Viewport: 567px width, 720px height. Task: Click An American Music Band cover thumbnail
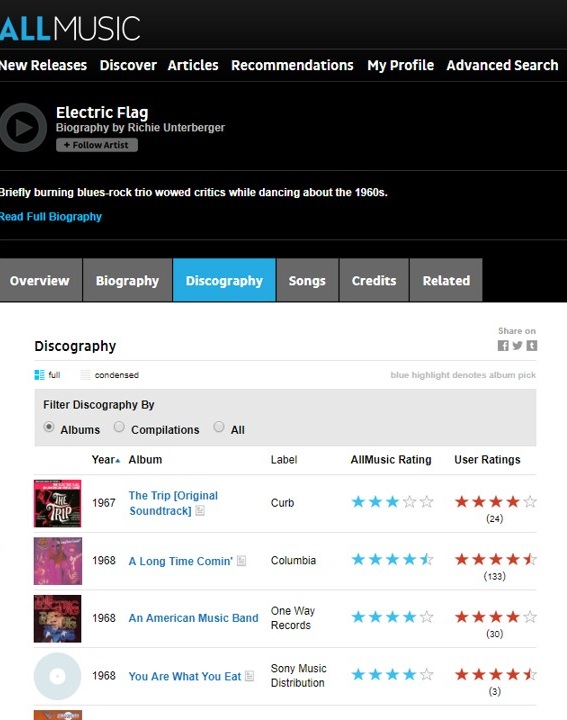coord(57,619)
